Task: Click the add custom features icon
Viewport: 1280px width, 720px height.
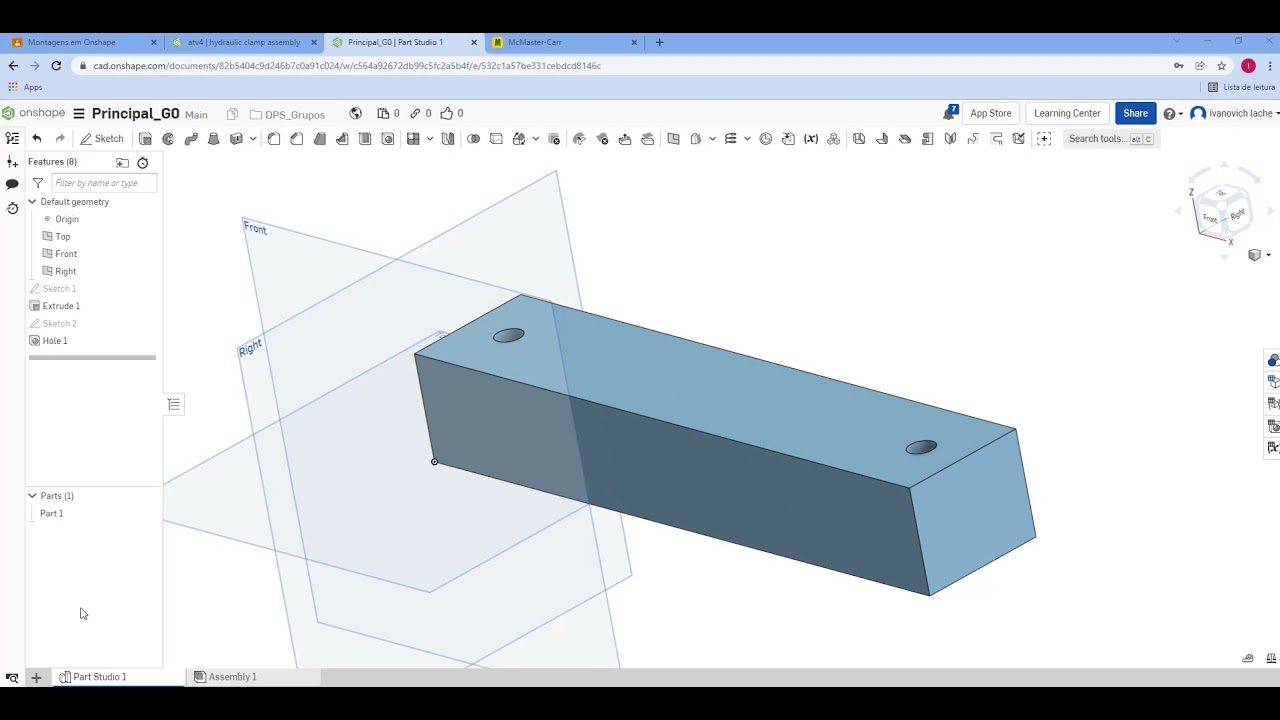Action: click(1044, 139)
